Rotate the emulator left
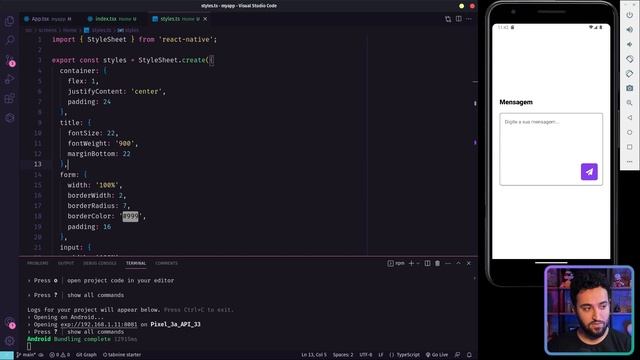 pyautogui.click(x=629, y=59)
